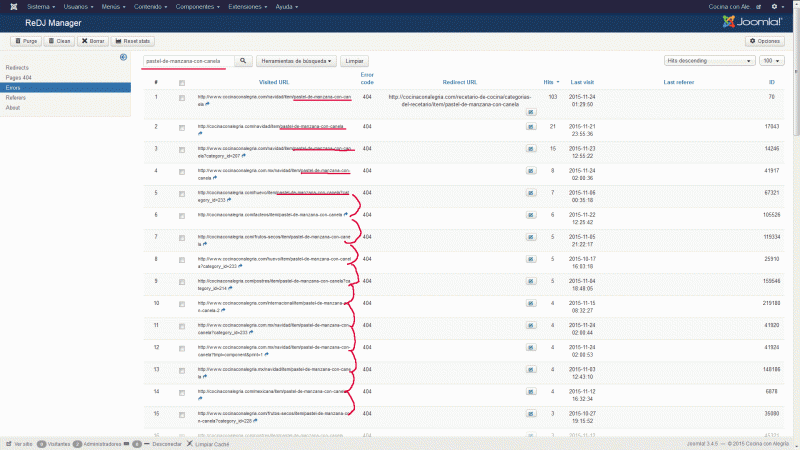
Task: Sort by Error code column
Action: (x=367, y=79)
